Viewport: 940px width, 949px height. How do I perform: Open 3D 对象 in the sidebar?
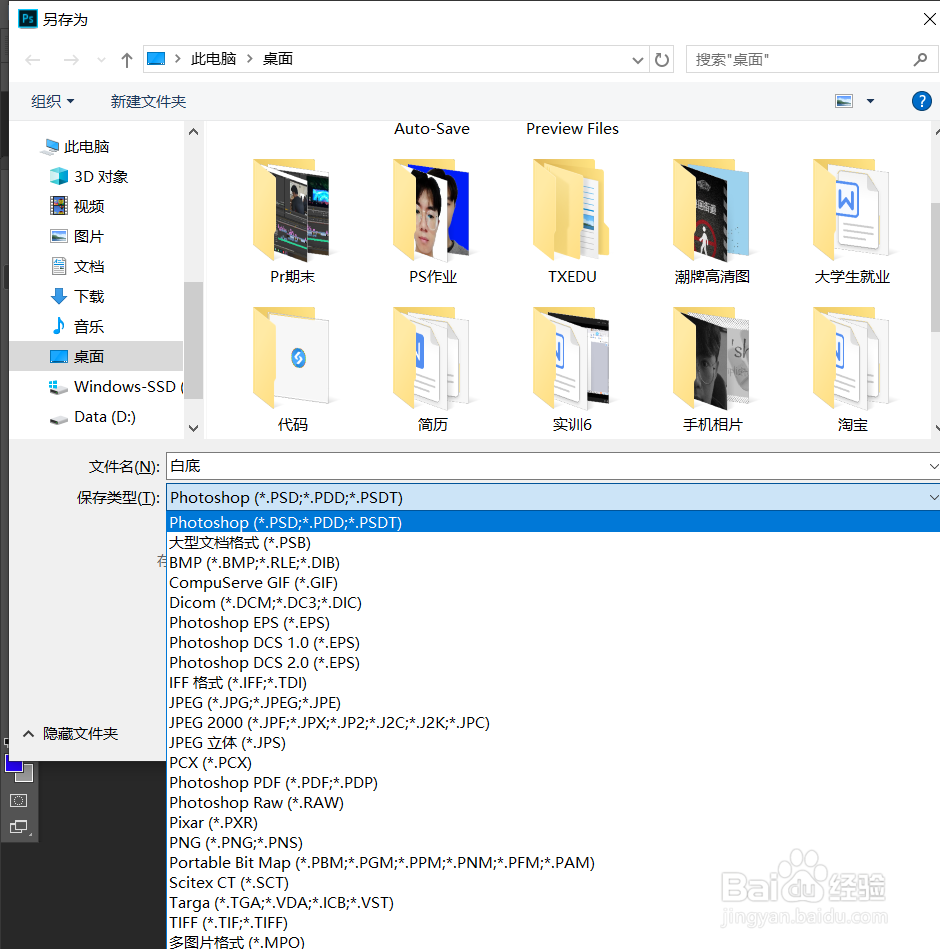click(x=89, y=177)
